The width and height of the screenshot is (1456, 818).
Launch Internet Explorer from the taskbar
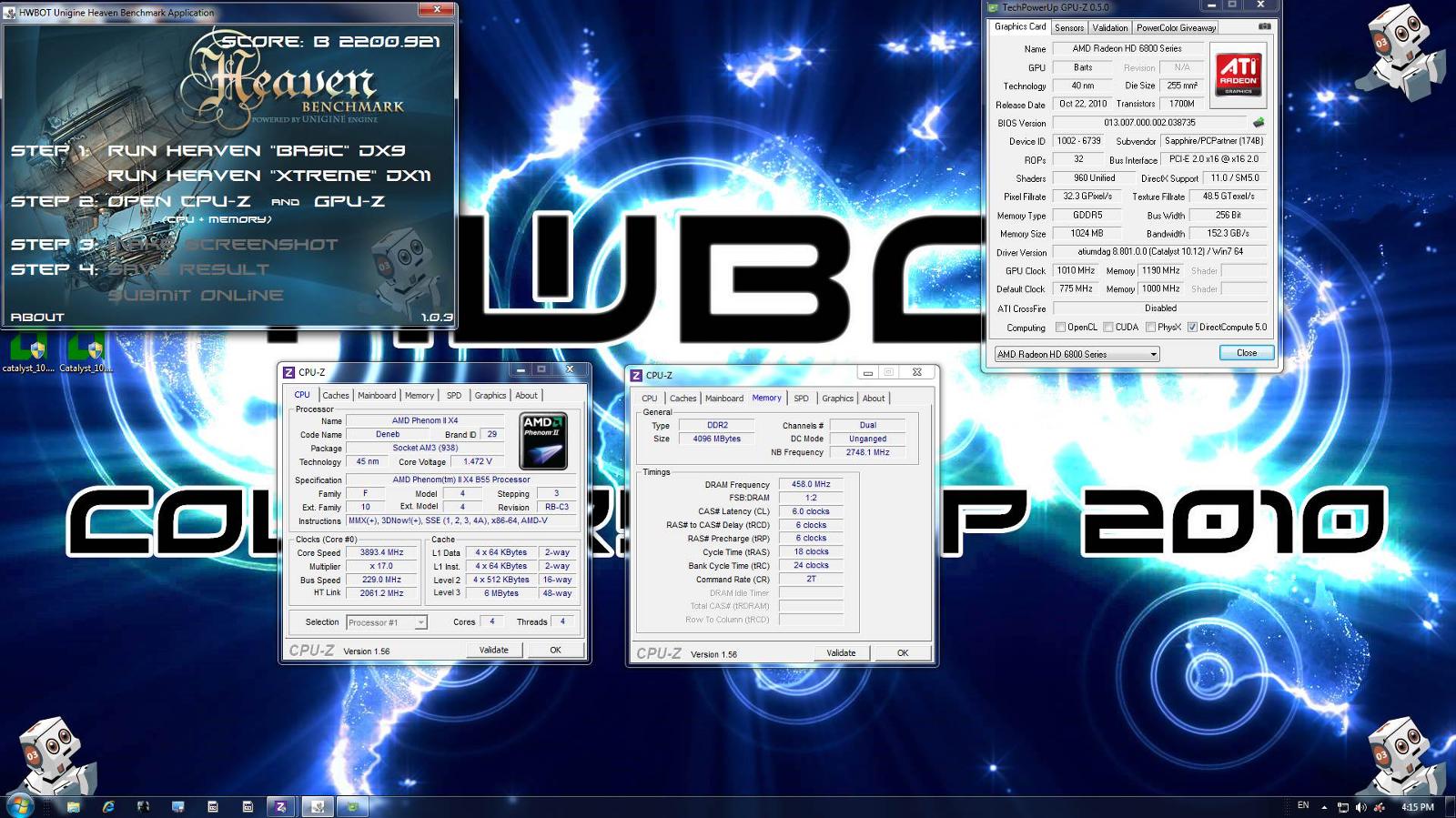click(108, 807)
